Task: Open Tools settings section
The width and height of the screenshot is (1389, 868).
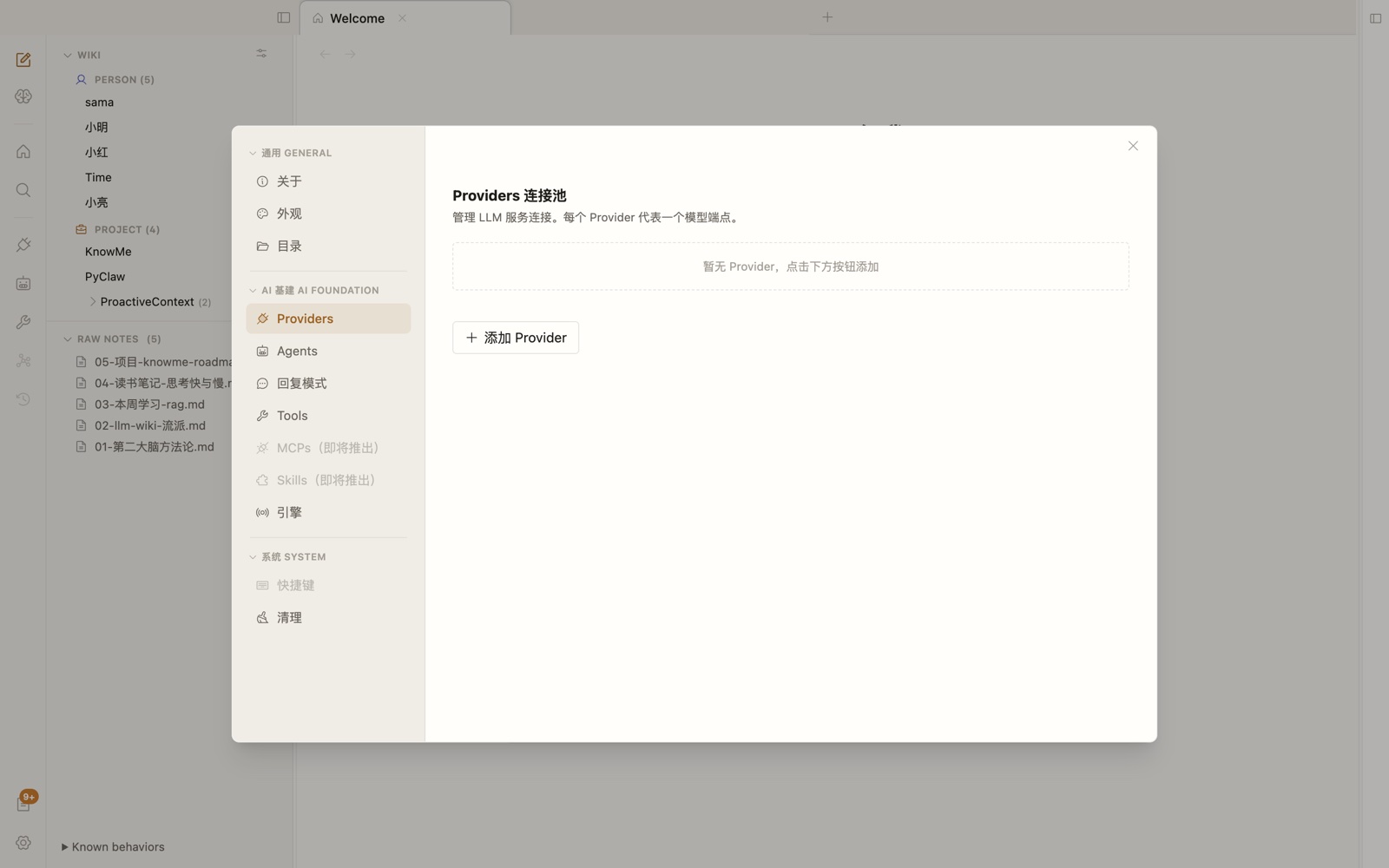Action: tap(328, 416)
